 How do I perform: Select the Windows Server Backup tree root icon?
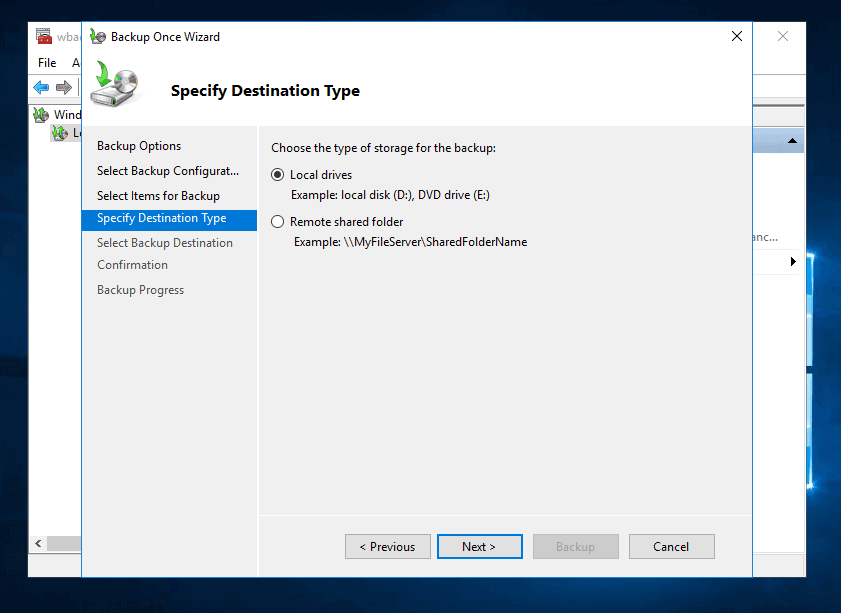[41, 115]
